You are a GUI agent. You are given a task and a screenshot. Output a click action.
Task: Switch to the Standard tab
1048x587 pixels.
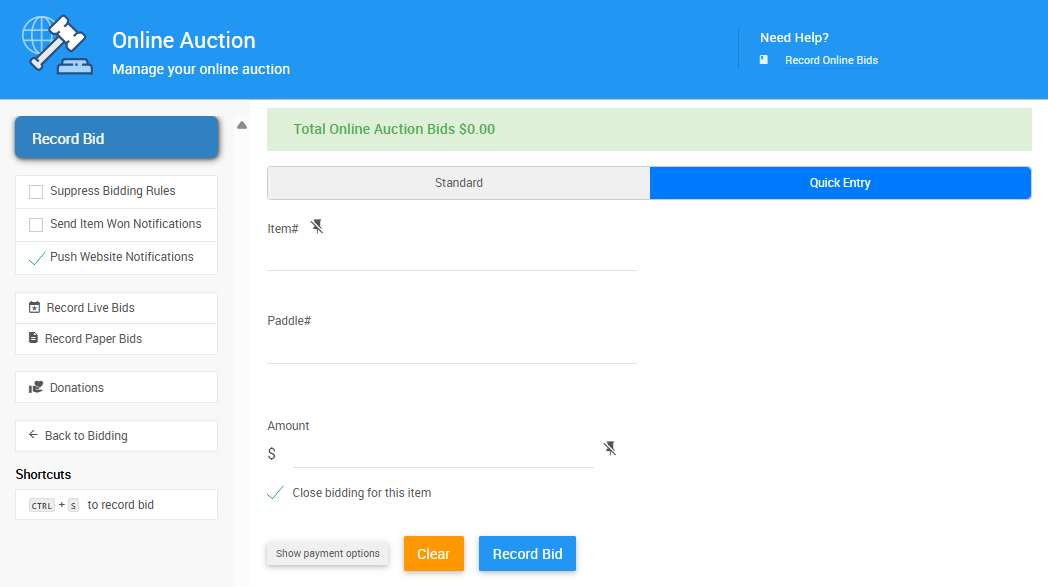tap(458, 183)
